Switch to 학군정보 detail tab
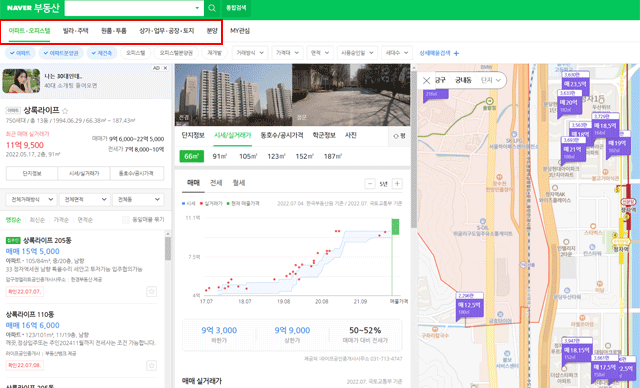640x388 pixels. click(x=324, y=135)
